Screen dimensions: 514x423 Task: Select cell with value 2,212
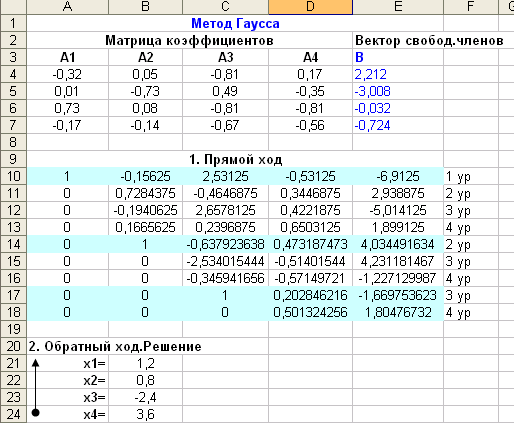pyautogui.click(x=398, y=74)
